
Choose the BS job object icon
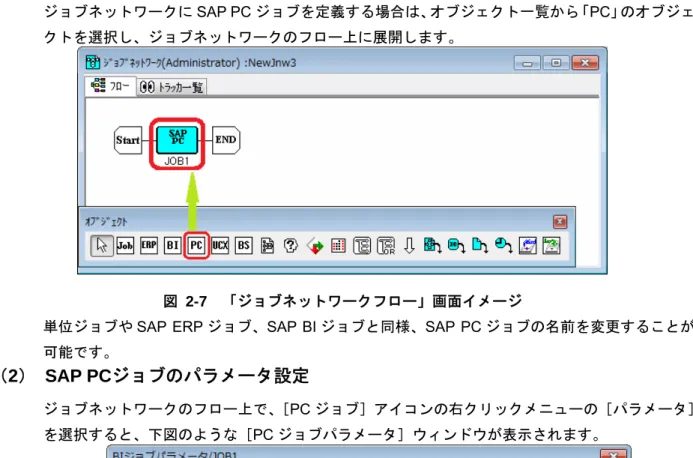(244, 245)
